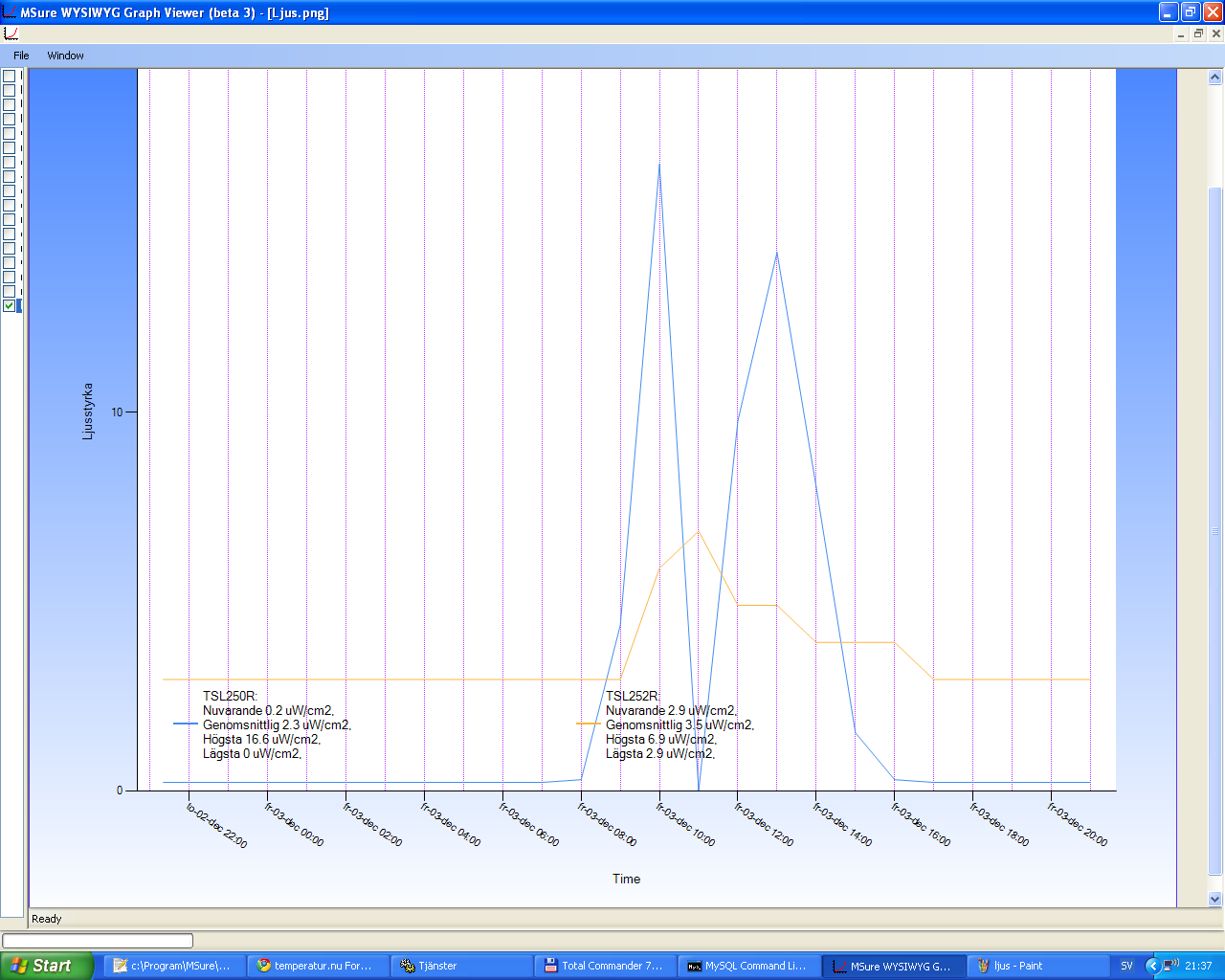The image size is (1225, 980).
Task: Open the c:\Program\MSure taskbar item
Action: (x=174, y=966)
